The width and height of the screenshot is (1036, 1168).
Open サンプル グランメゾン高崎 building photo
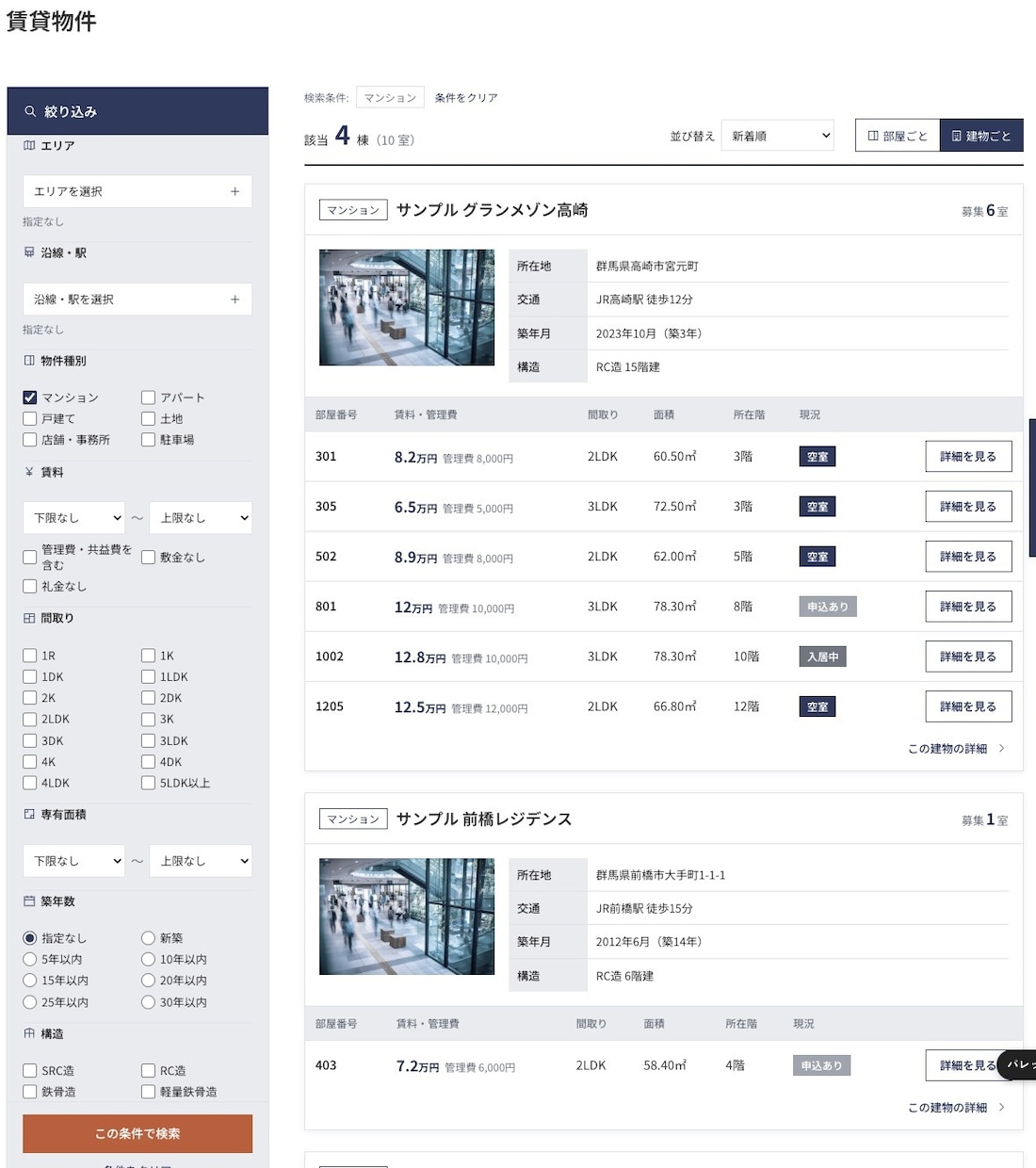coord(407,307)
